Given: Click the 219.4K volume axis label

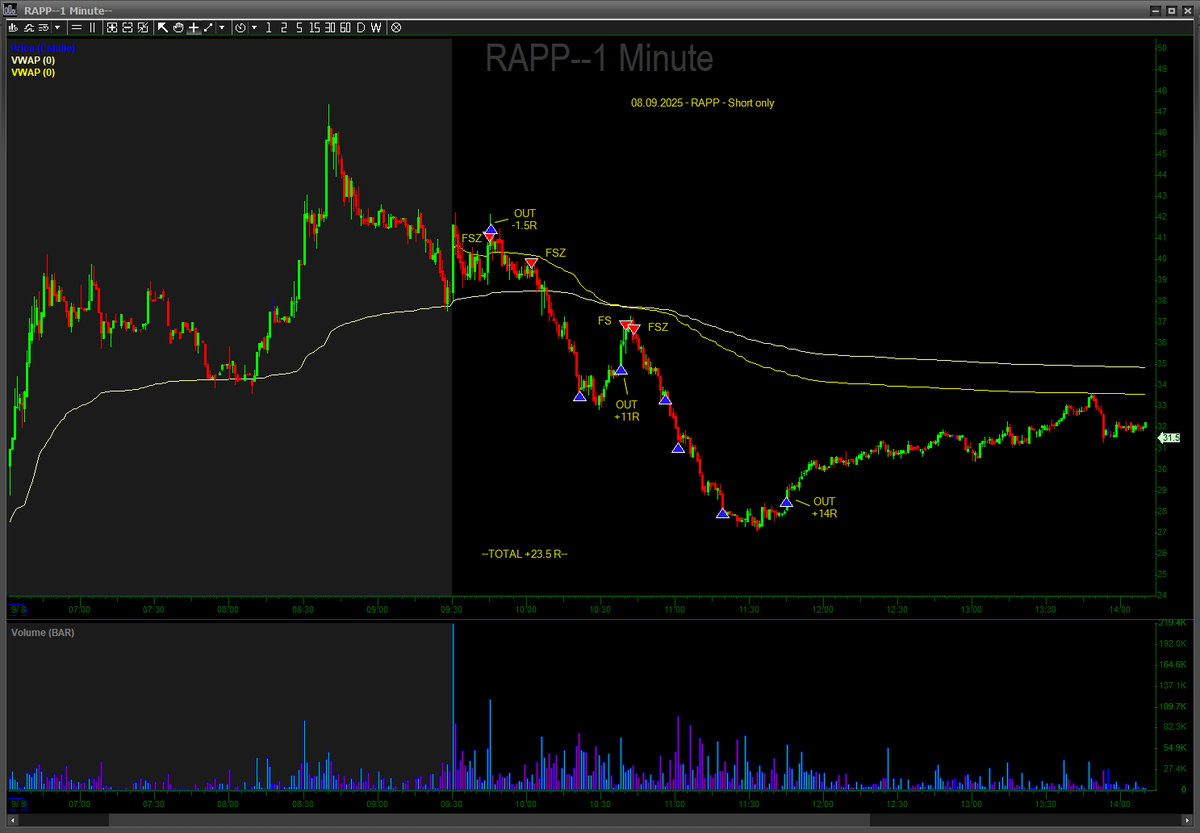Looking at the screenshot, I should [x=1171, y=623].
